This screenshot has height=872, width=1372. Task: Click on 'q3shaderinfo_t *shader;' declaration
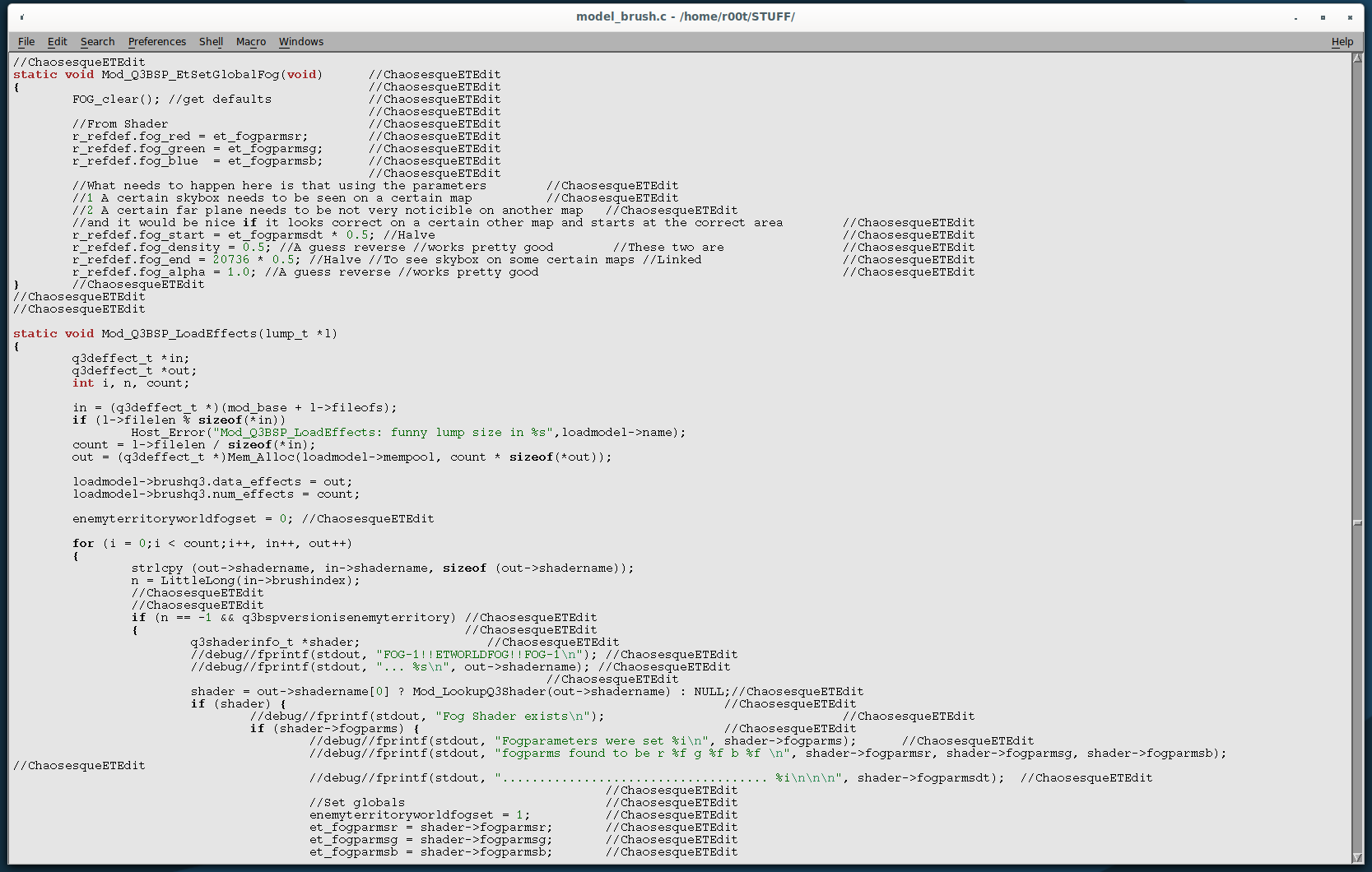coord(275,642)
